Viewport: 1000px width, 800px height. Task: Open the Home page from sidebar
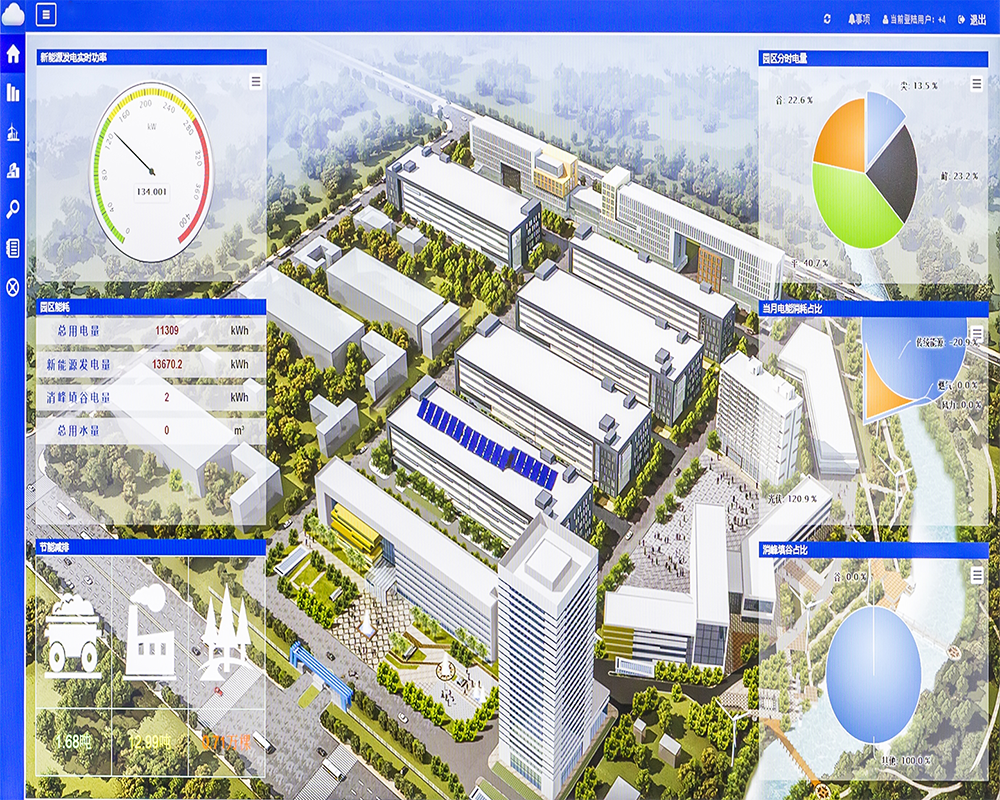13,54
